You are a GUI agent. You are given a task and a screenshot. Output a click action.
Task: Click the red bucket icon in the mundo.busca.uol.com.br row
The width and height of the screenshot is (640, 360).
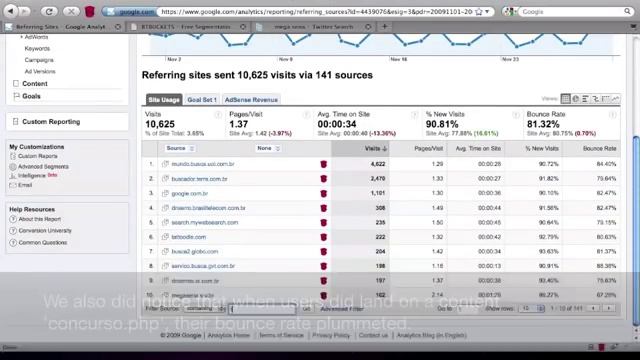pyautogui.click(x=324, y=164)
